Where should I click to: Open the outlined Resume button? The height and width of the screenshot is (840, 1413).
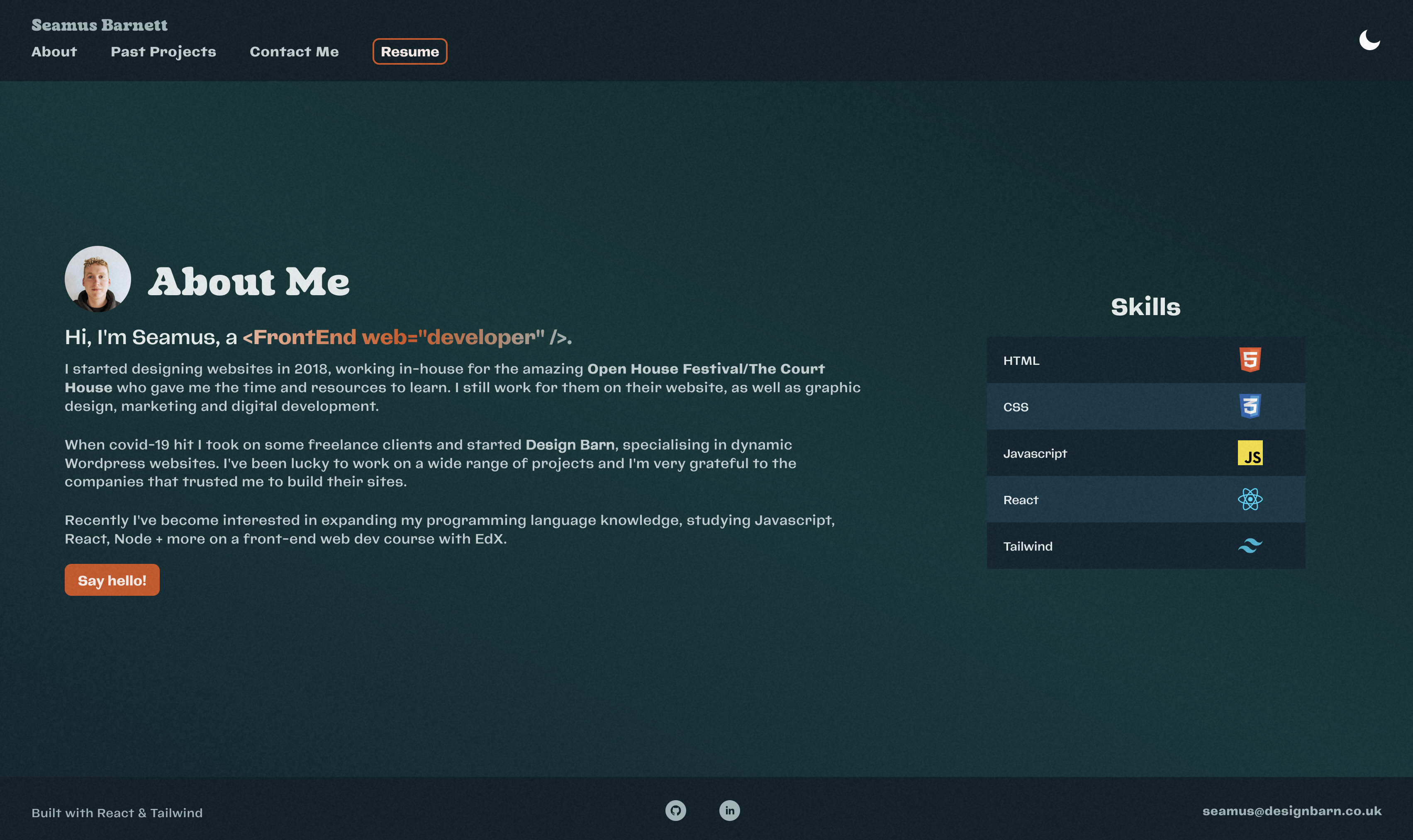pyautogui.click(x=409, y=51)
